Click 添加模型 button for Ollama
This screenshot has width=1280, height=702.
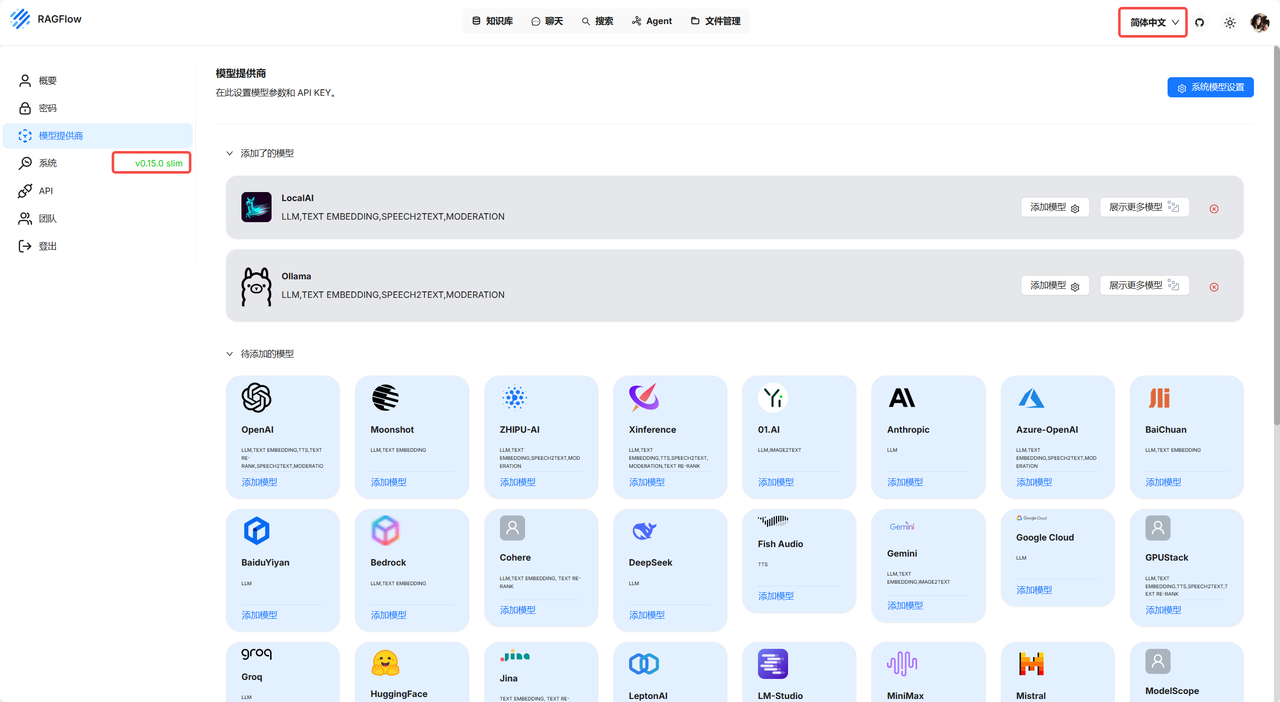point(1055,285)
